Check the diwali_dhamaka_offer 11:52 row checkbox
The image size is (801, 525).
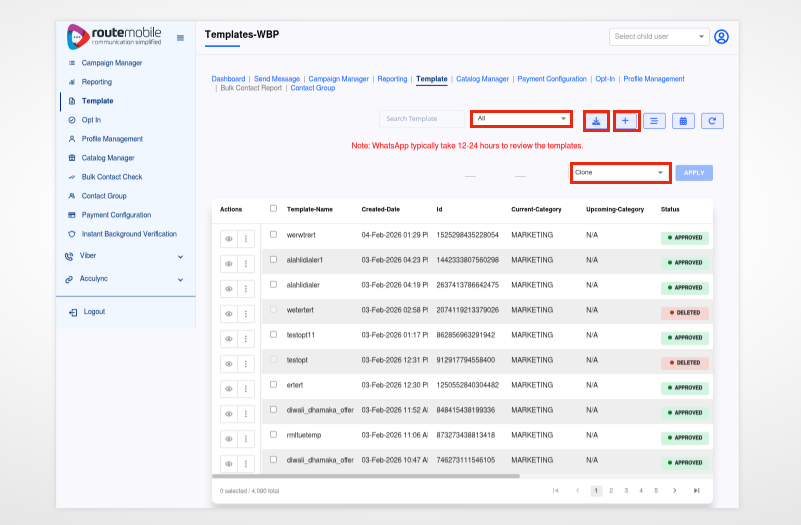(273, 410)
